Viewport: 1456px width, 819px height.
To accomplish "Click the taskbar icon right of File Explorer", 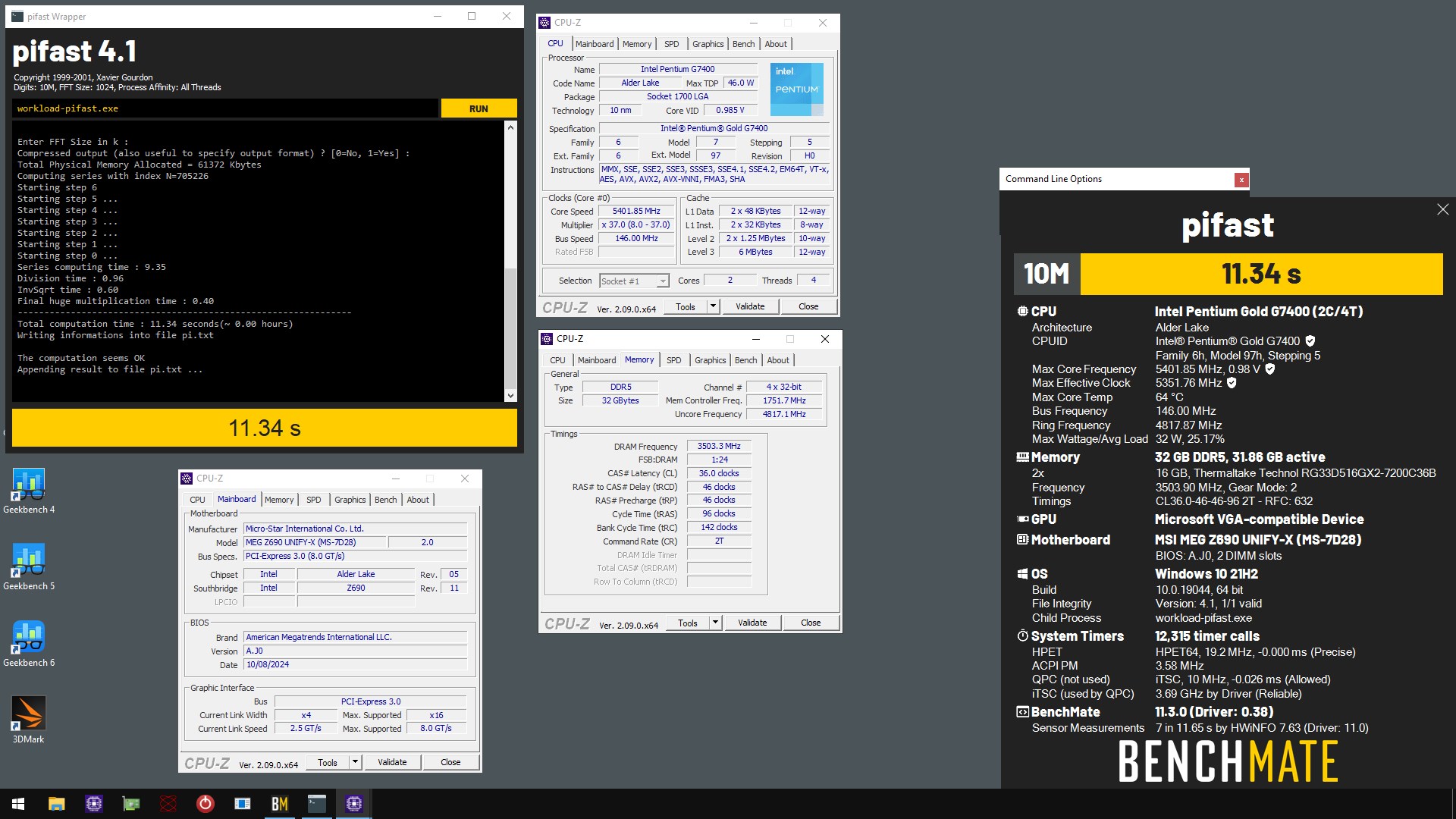I will tap(94, 804).
